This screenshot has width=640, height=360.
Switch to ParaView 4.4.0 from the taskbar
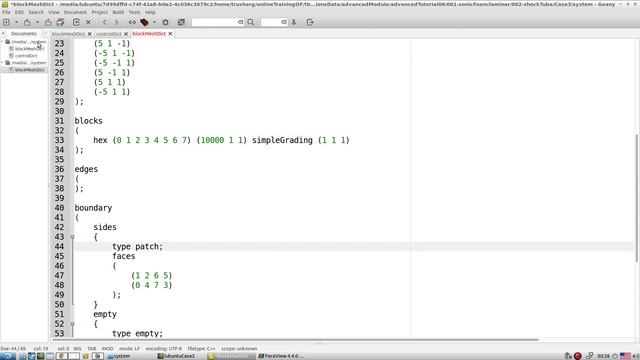click(281, 356)
